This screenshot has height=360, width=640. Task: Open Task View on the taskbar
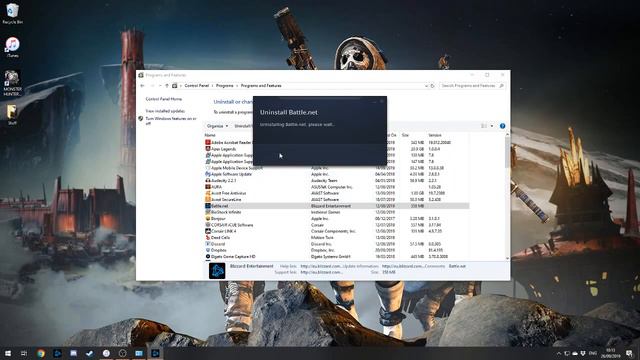(x=24, y=353)
